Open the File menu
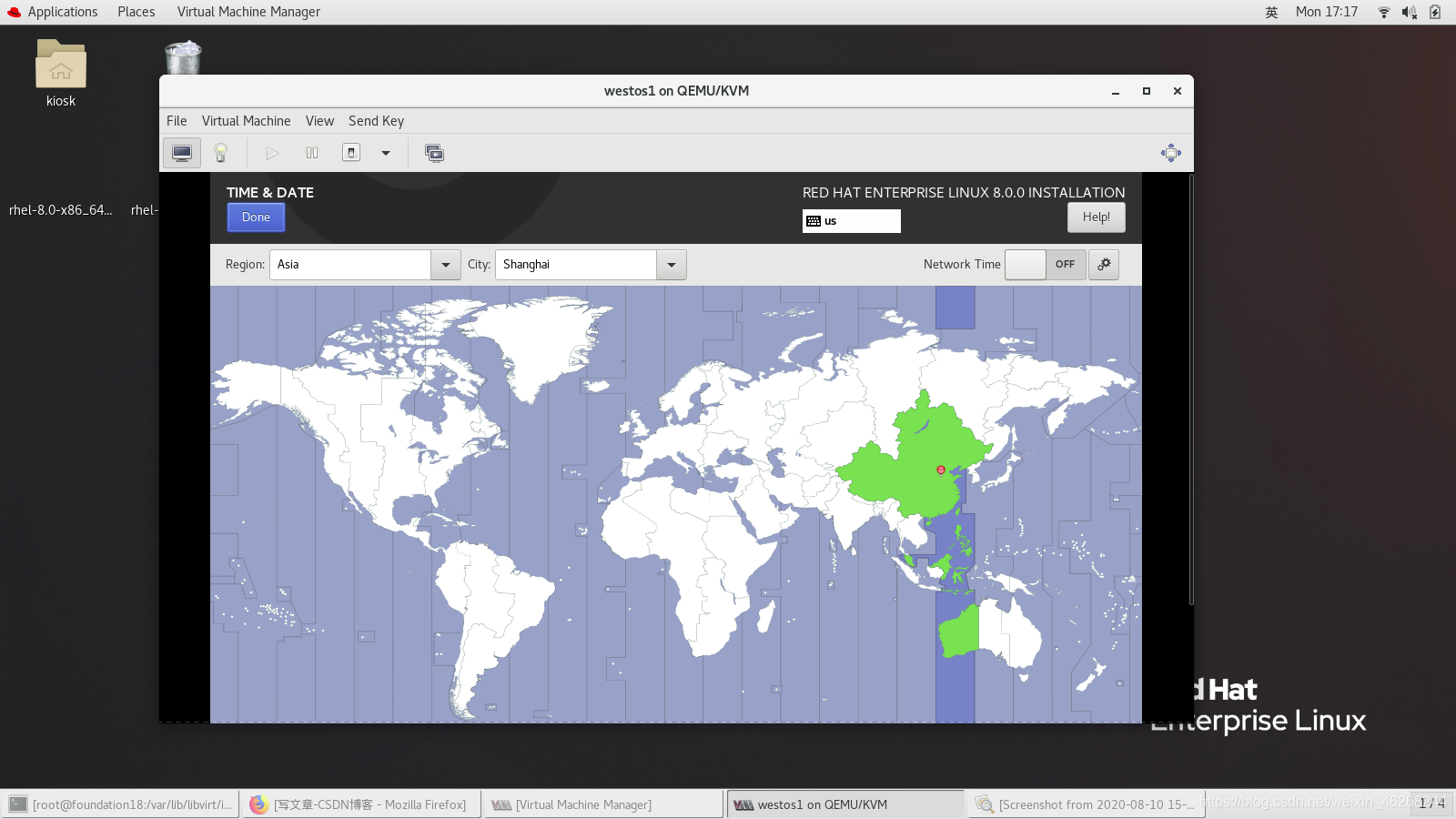Image resolution: width=1456 pixels, height=819 pixels. pyautogui.click(x=177, y=121)
